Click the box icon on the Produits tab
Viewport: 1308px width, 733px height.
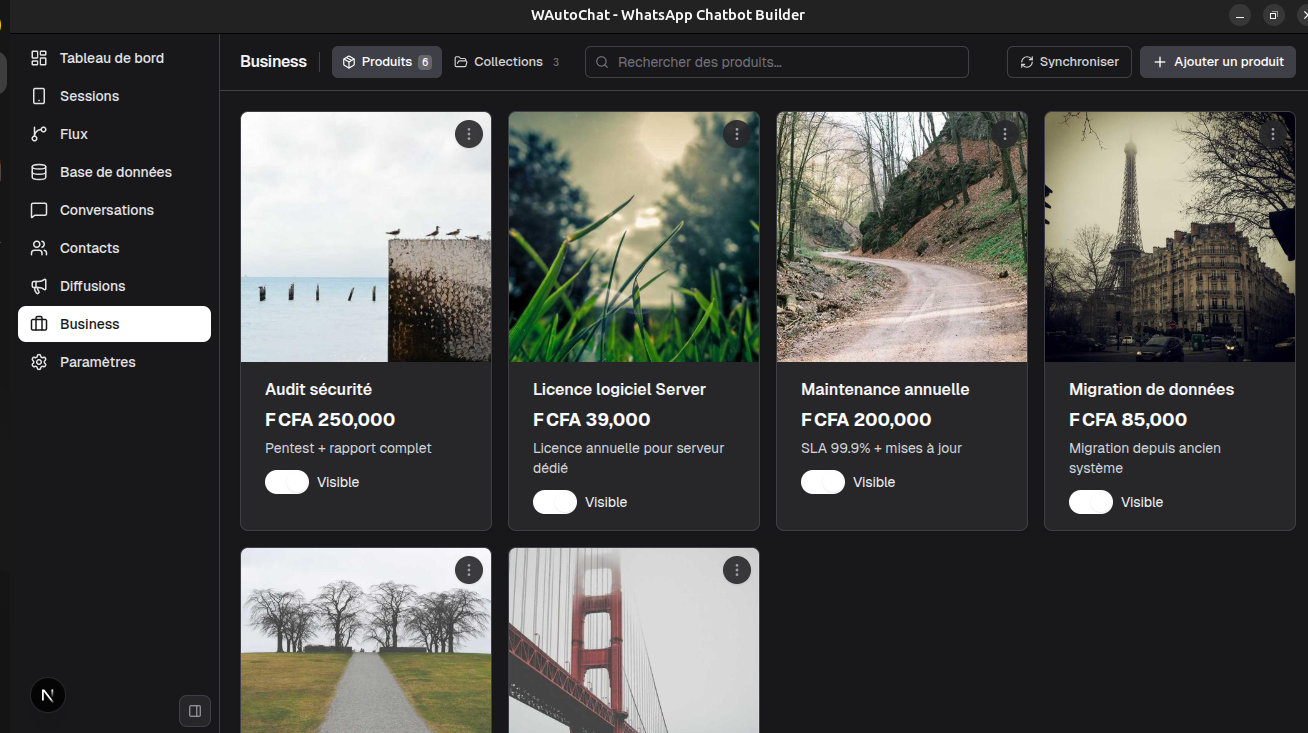pos(349,62)
